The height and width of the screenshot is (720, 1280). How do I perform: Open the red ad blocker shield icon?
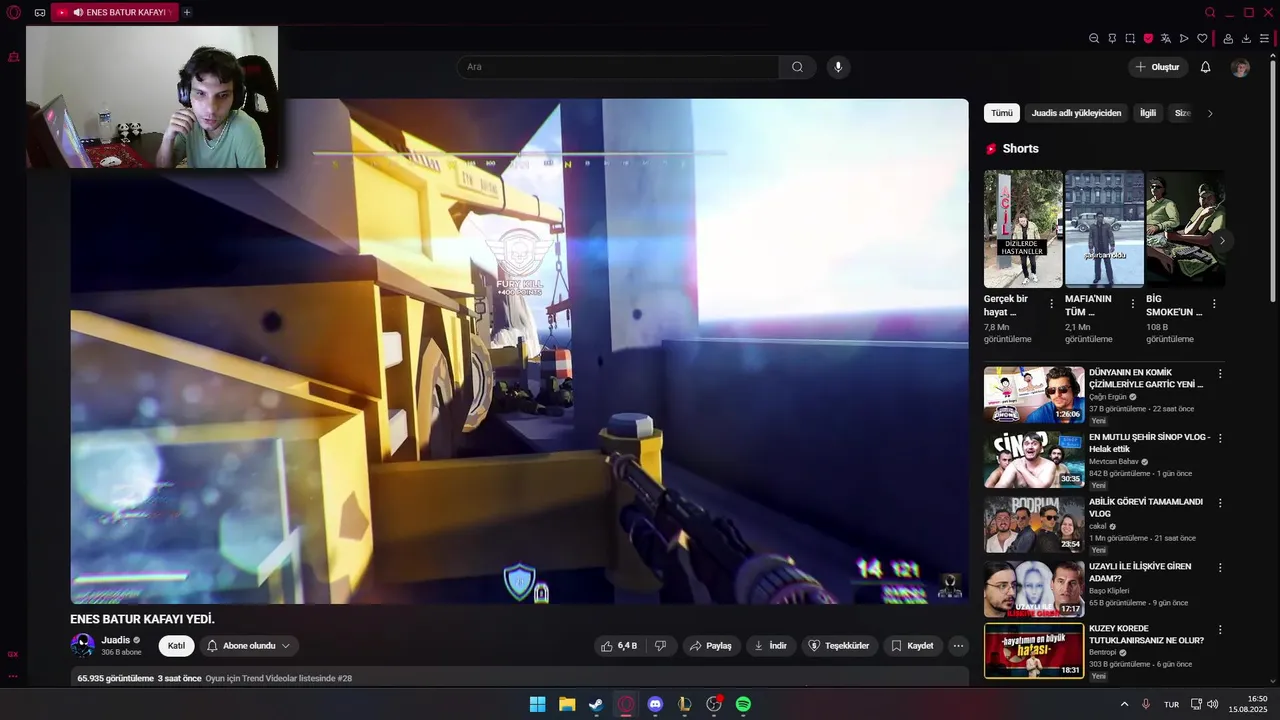point(1148,38)
